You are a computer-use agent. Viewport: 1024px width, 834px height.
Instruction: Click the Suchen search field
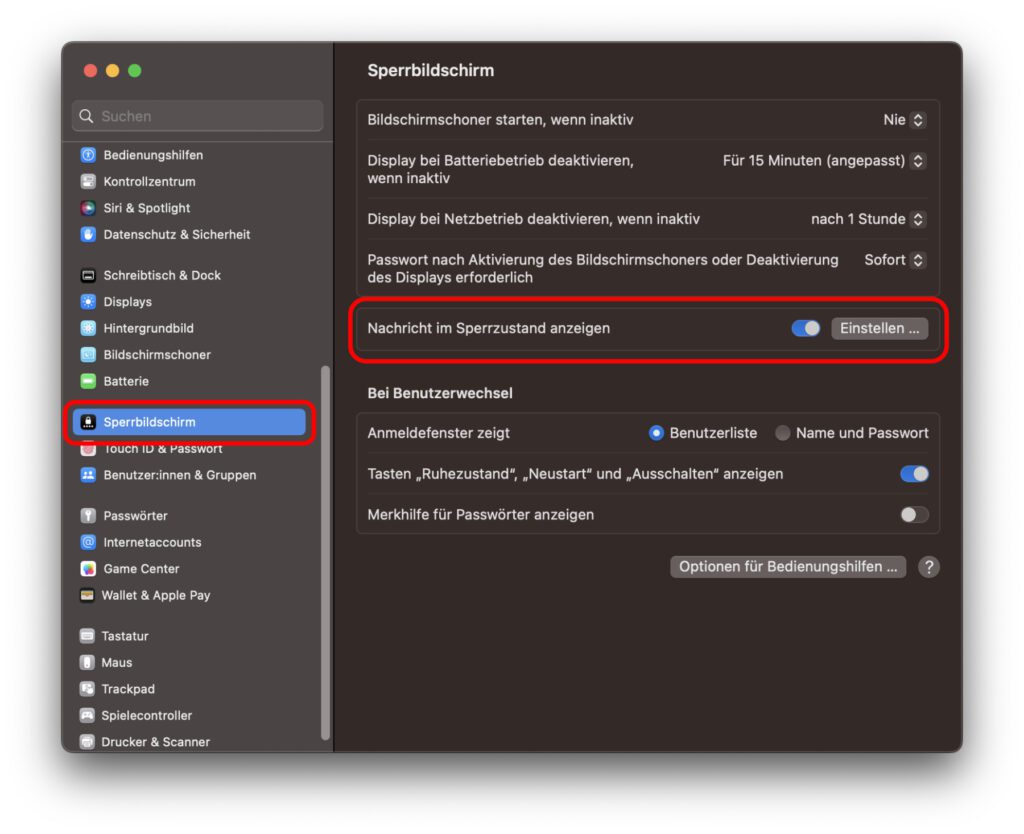197,116
